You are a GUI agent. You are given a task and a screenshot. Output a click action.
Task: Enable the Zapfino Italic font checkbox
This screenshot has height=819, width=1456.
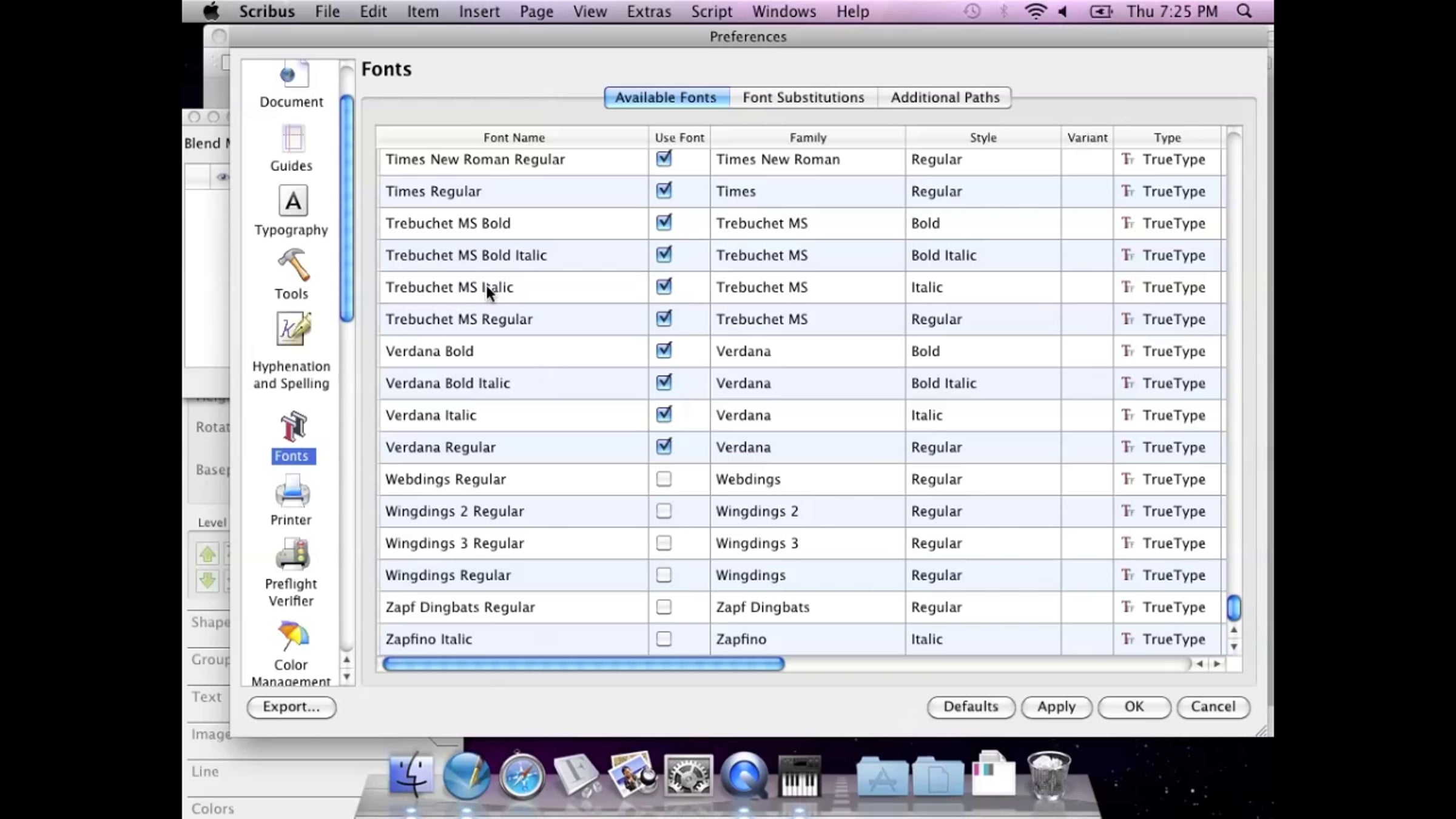[x=664, y=639]
